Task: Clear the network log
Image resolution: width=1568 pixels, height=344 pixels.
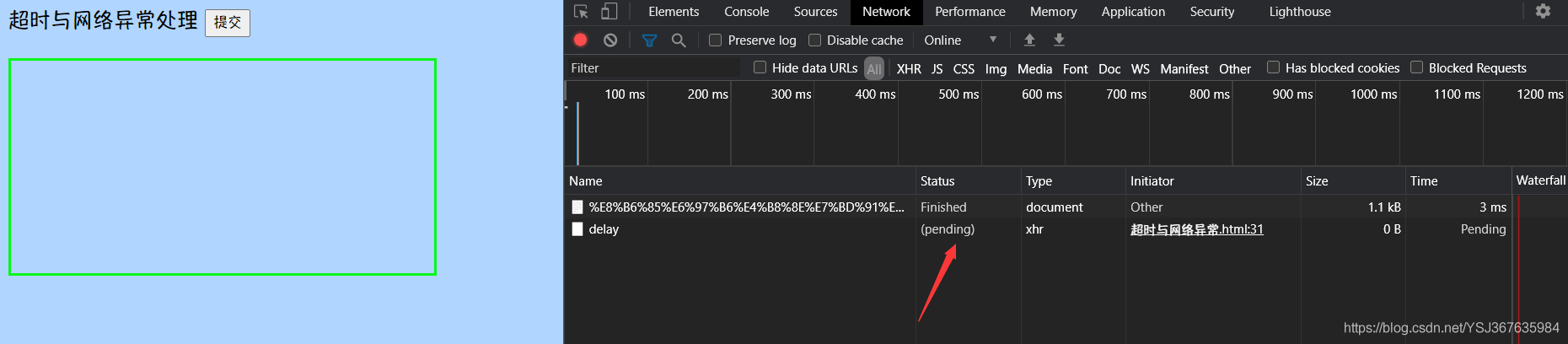Action: [x=610, y=40]
